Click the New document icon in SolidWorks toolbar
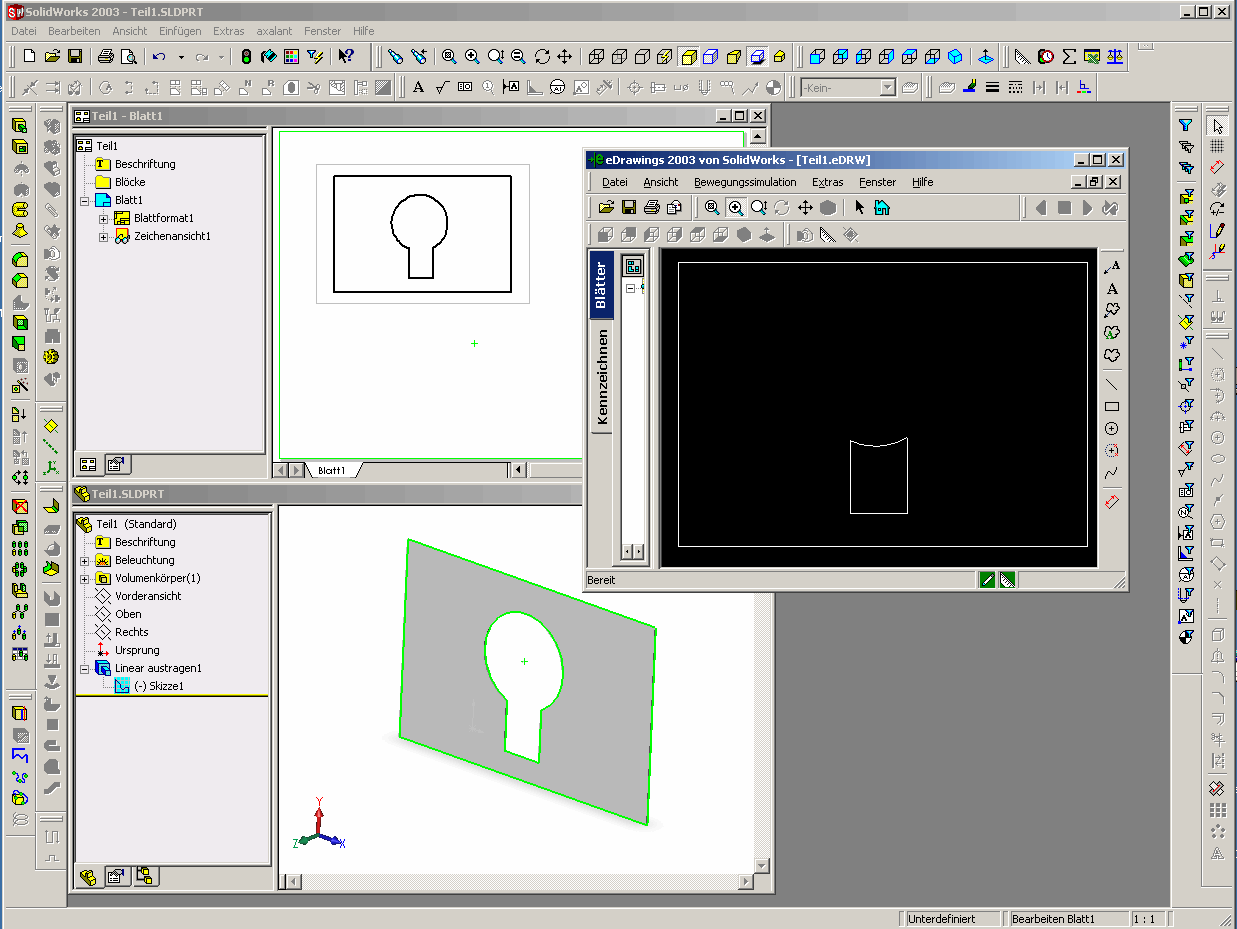The width and height of the screenshot is (1237, 929). [x=29, y=57]
